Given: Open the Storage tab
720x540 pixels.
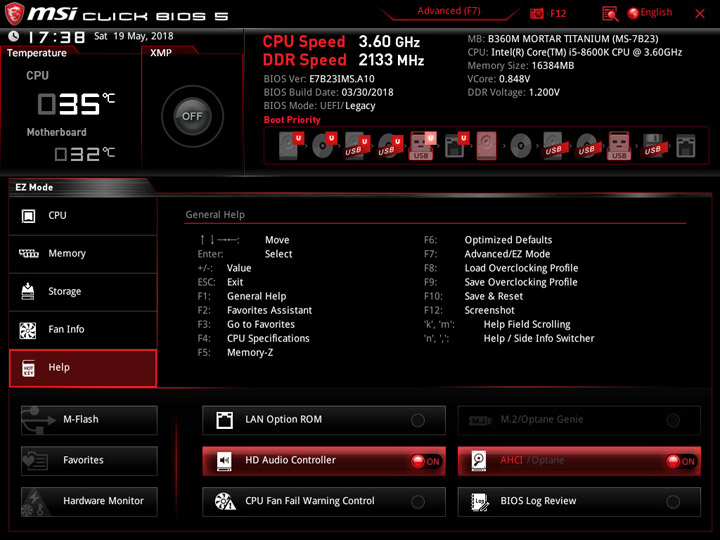Looking at the screenshot, I should click(x=83, y=292).
